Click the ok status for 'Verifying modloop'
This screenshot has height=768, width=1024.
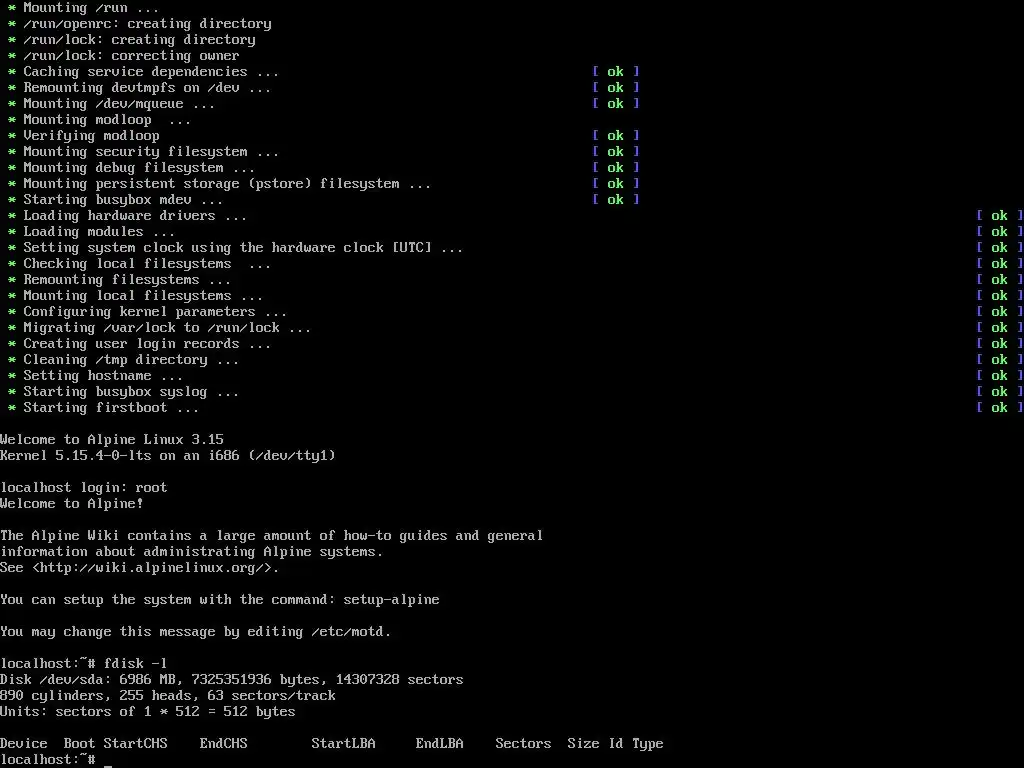(615, 136)
